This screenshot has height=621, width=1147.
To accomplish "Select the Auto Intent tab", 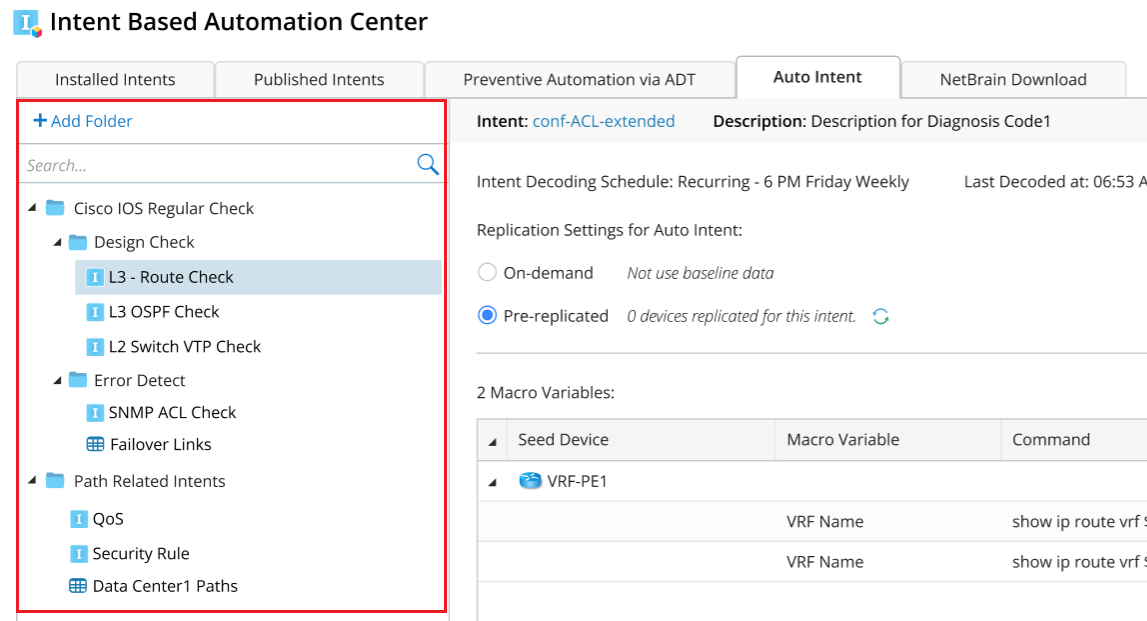I will (x=818, y=77).
